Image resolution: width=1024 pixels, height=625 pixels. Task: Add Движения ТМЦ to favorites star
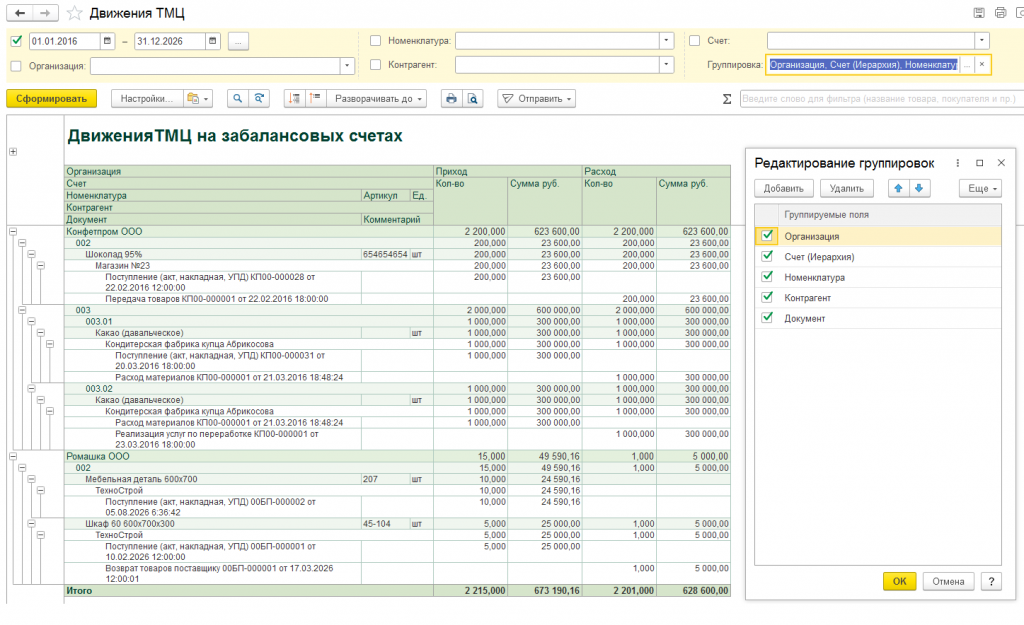[74, 13]
